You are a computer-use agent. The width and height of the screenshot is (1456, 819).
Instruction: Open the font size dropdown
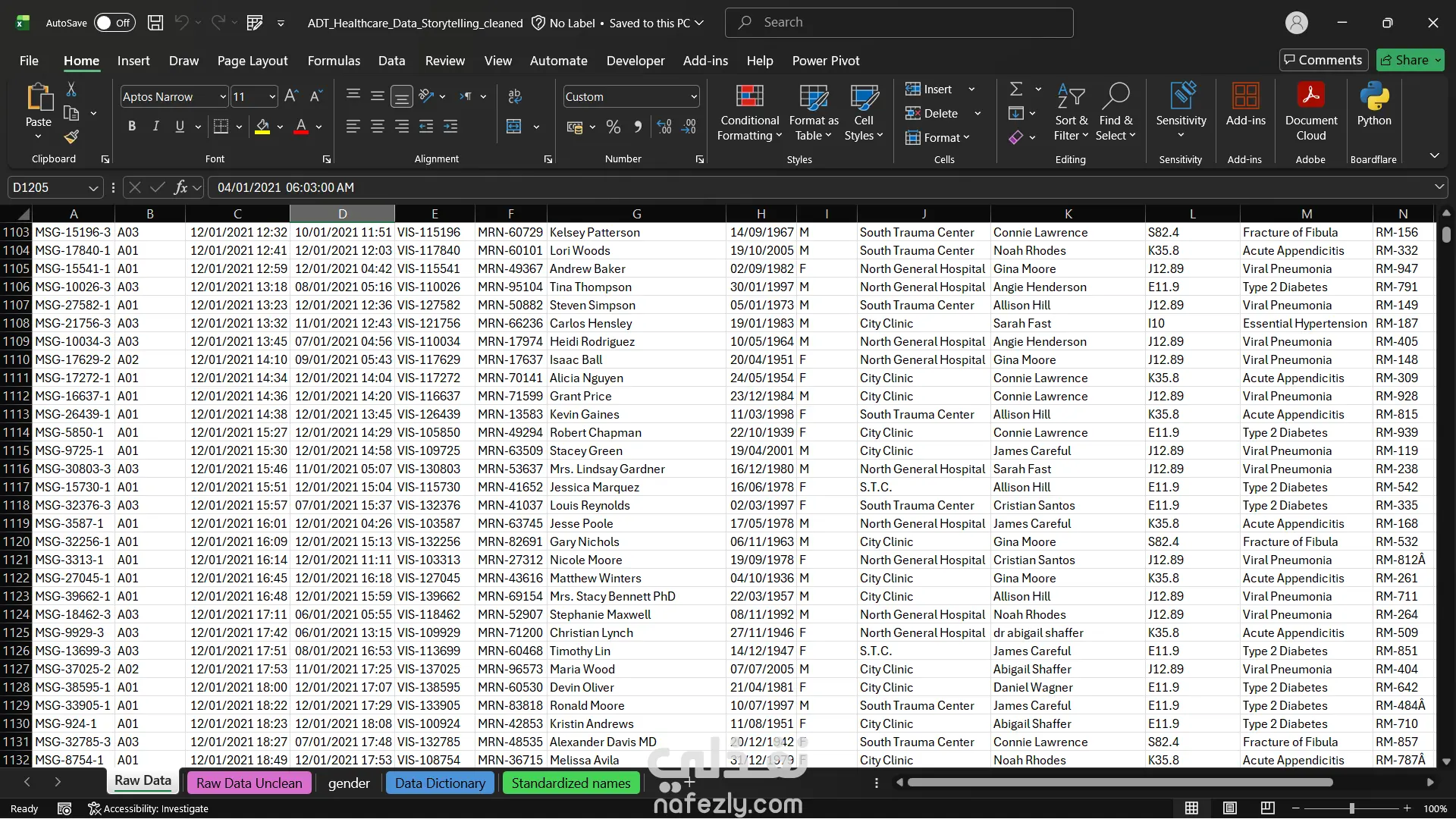pyautogui.click(x=272, y=97)
